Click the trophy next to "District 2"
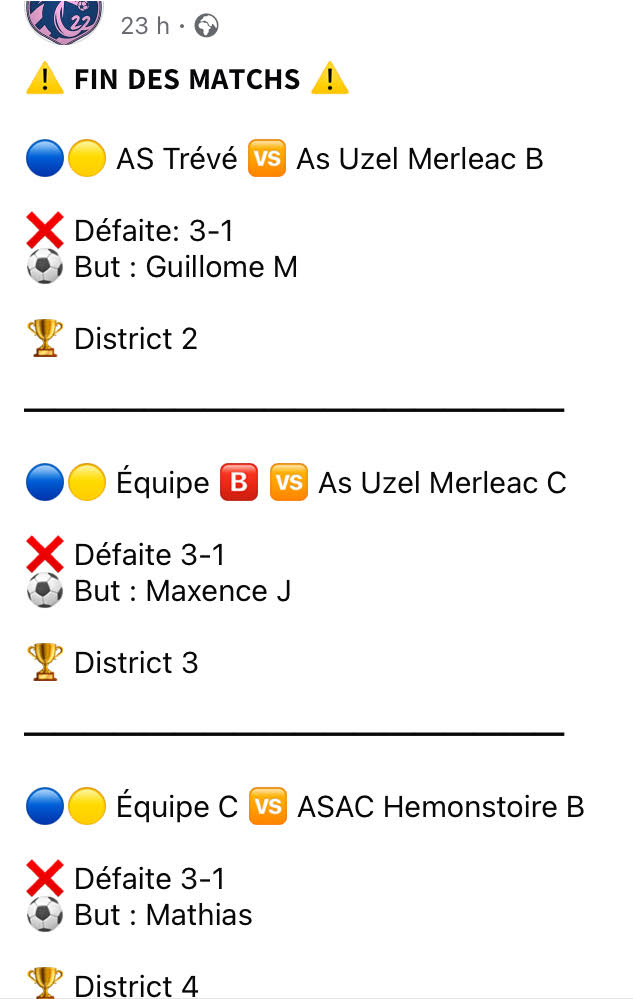This screenshot has height=999, width=633. (x=45, y=339)
